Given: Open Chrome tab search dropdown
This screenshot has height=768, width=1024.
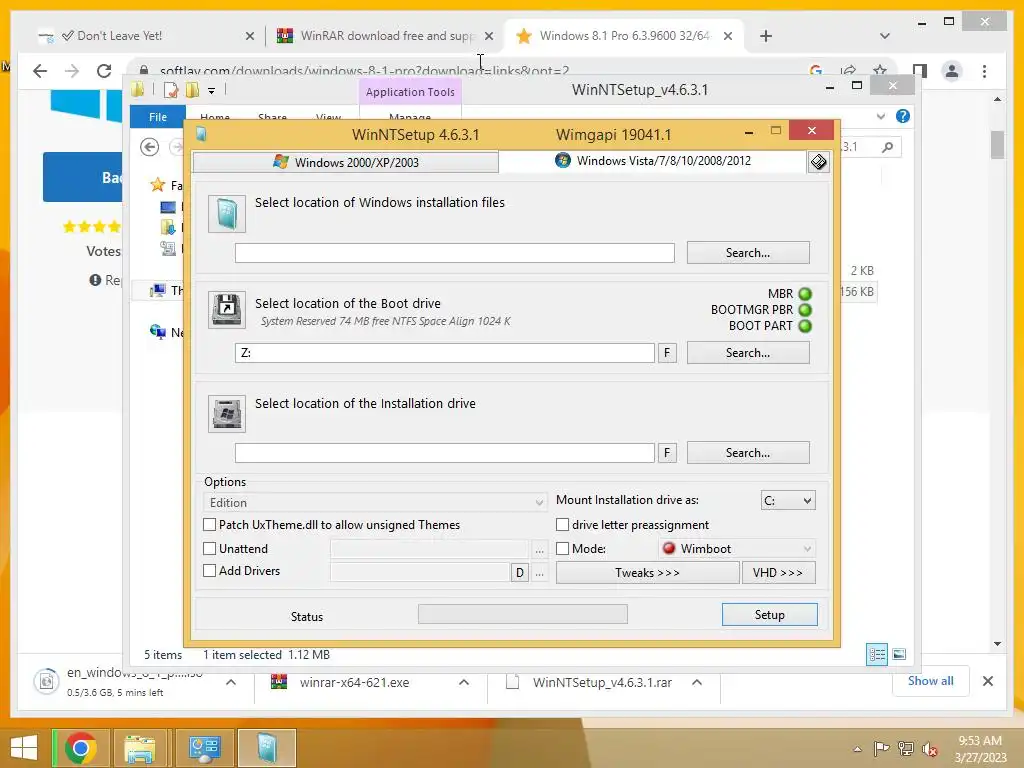Looking at the screenshot, I should (884, 36).
